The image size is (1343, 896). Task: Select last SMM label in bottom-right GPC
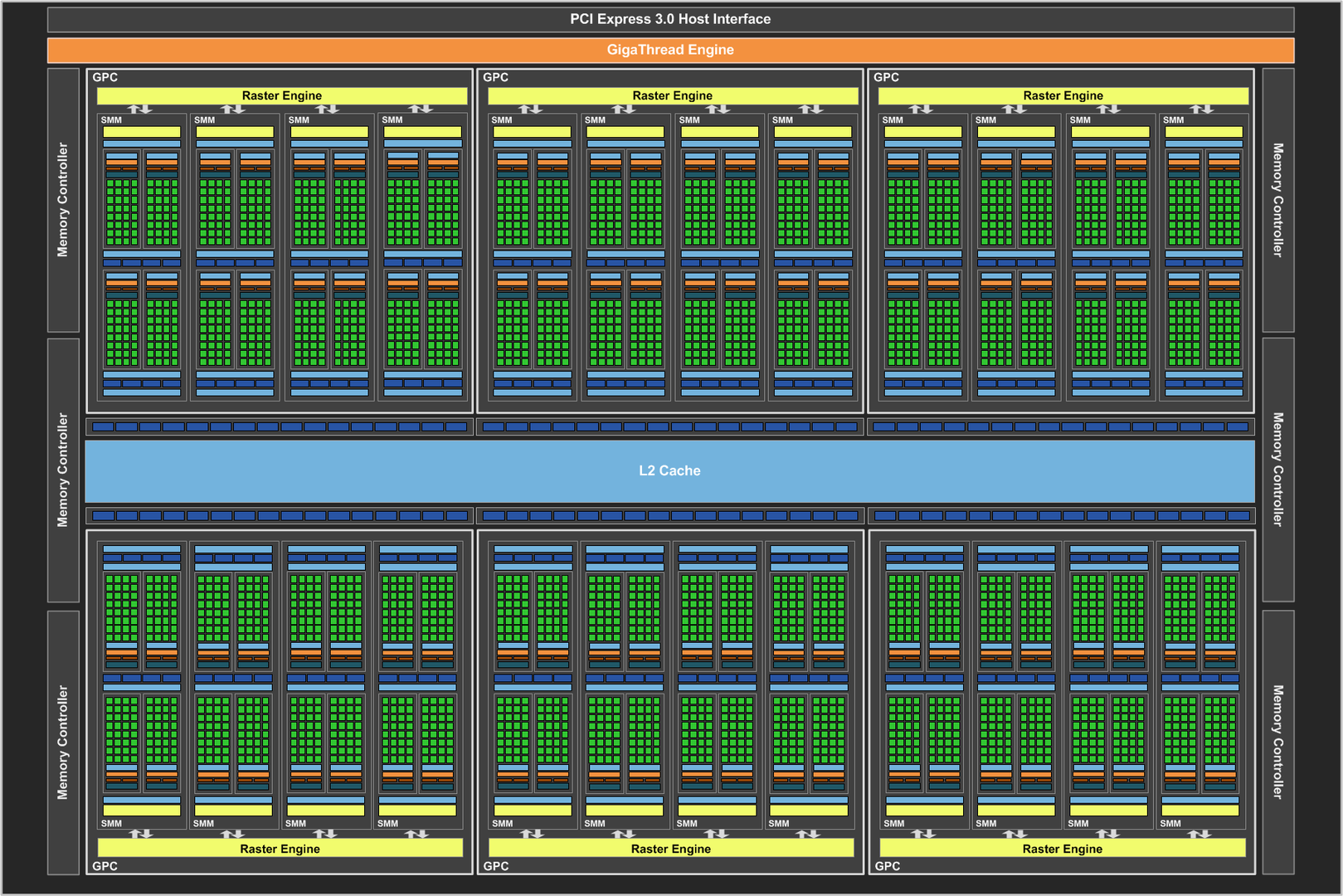[x=1170, y=824]
